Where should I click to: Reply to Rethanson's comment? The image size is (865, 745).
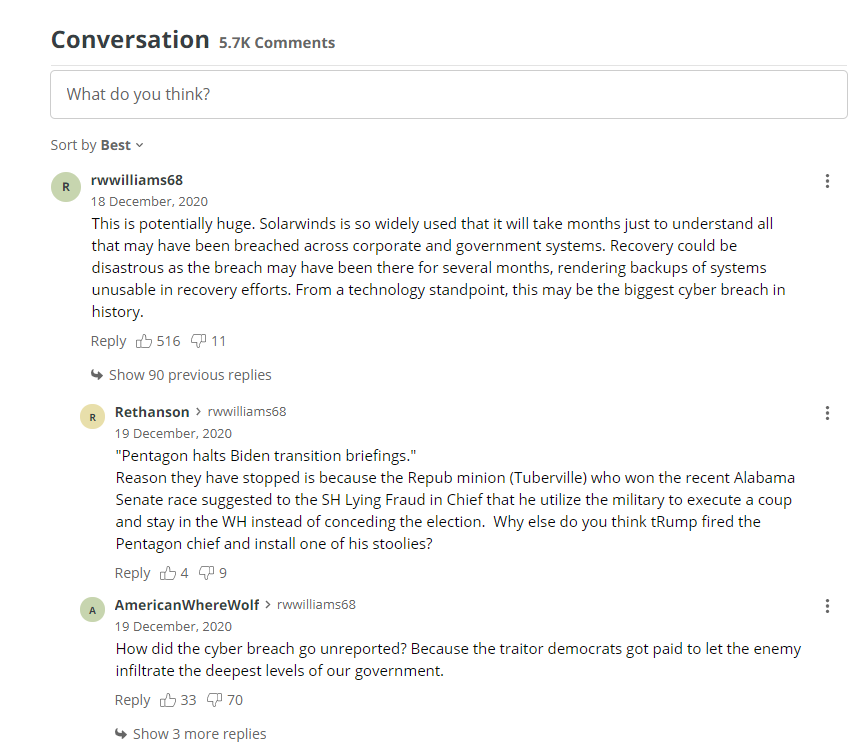(132, 573)
